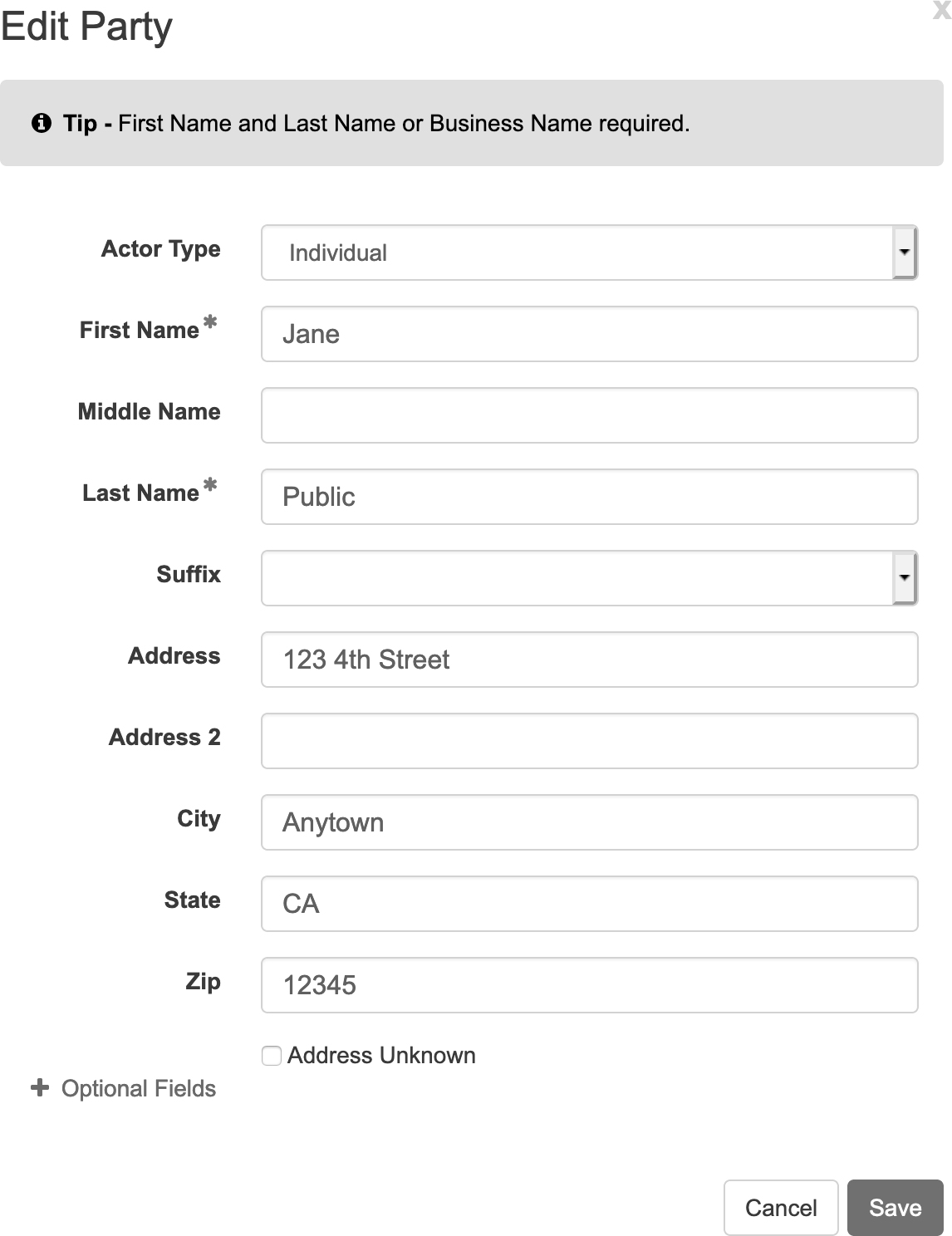Open the Suffix dropdown
The height and width of the screenshot is (1236, 952).
tap(590, 578)
